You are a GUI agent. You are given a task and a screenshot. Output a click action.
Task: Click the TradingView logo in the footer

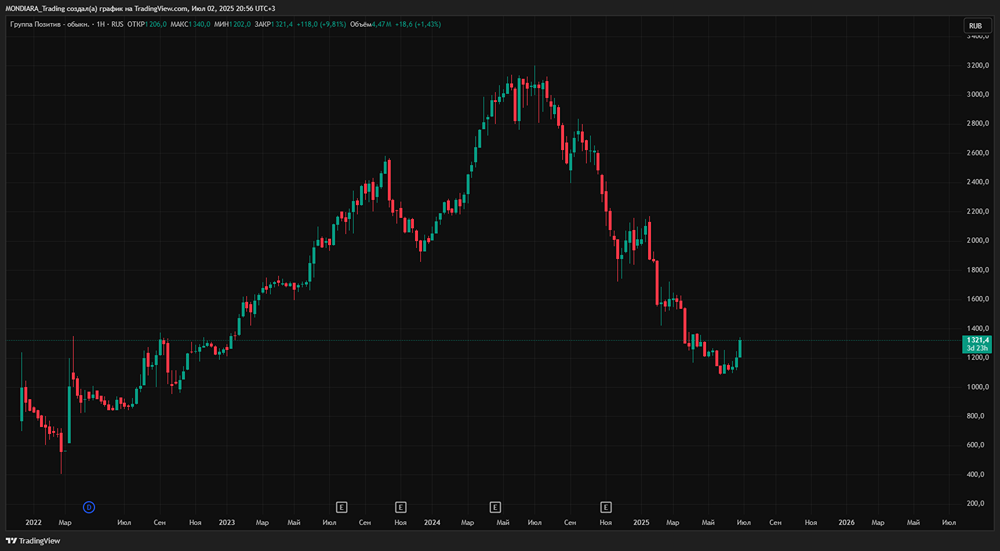(x=33, y=541)
